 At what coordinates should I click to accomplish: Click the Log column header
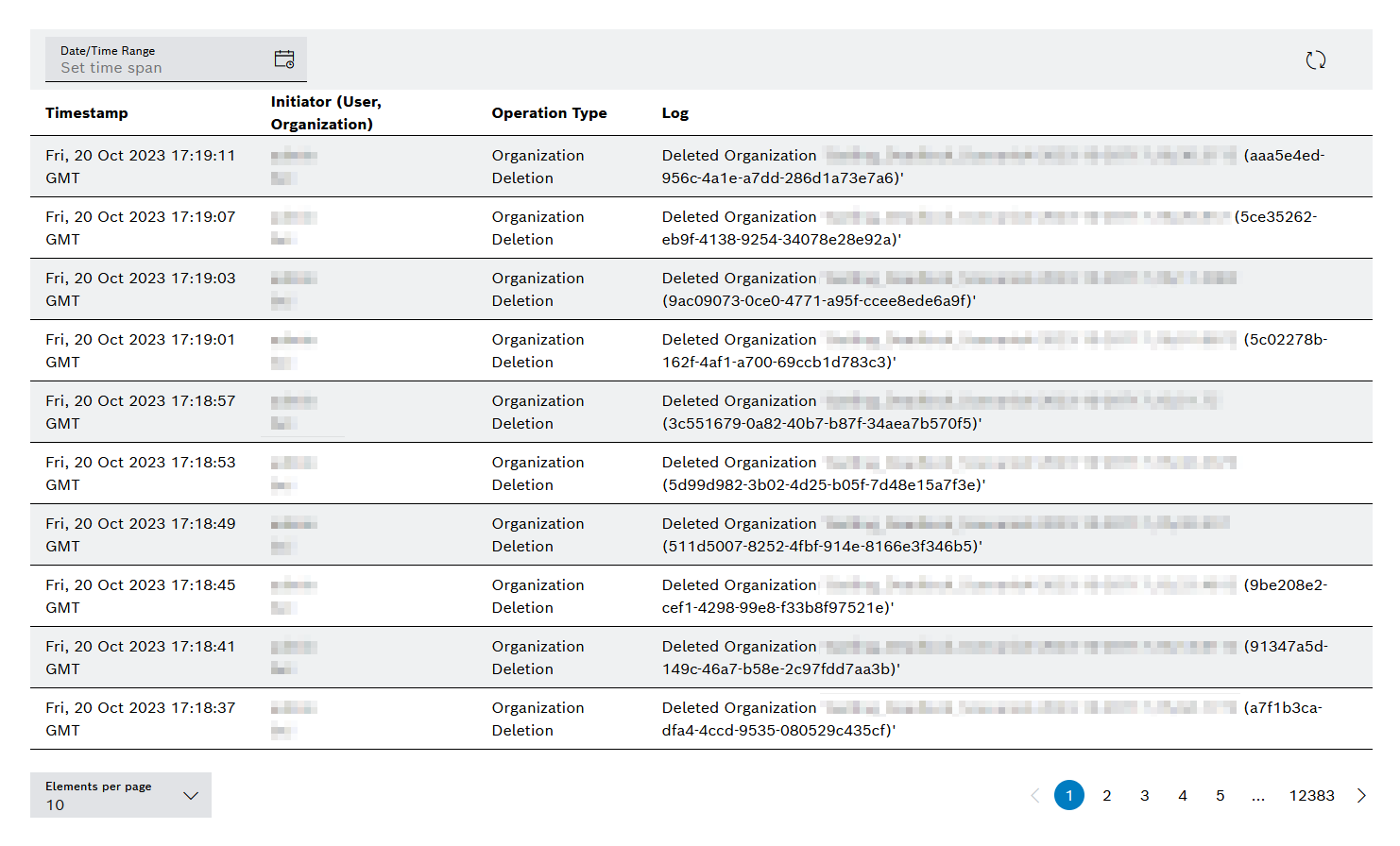675,113
